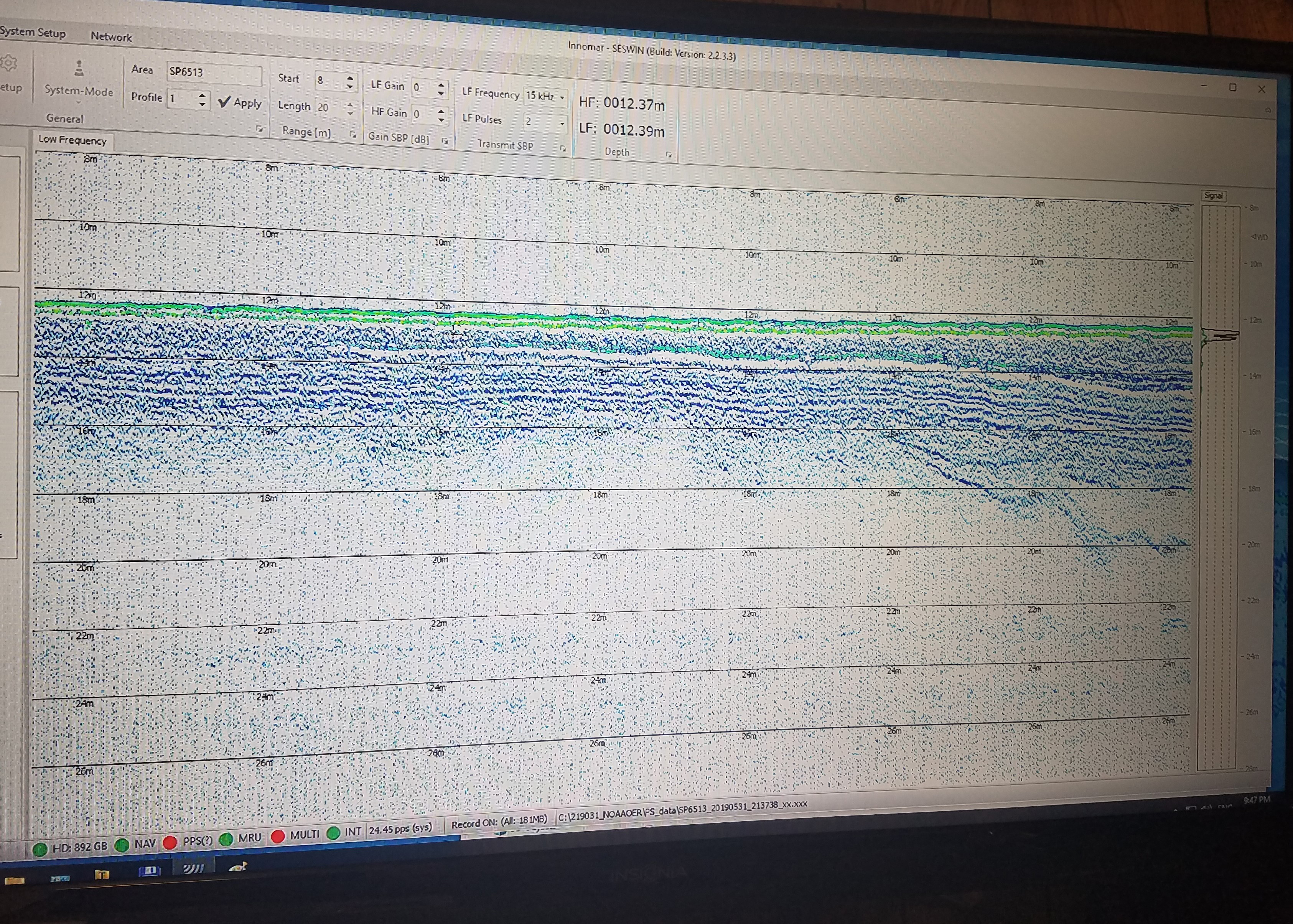Restore down the SESWIN window
This screenshot has height=924, width=1293.
click(1233, 87)
